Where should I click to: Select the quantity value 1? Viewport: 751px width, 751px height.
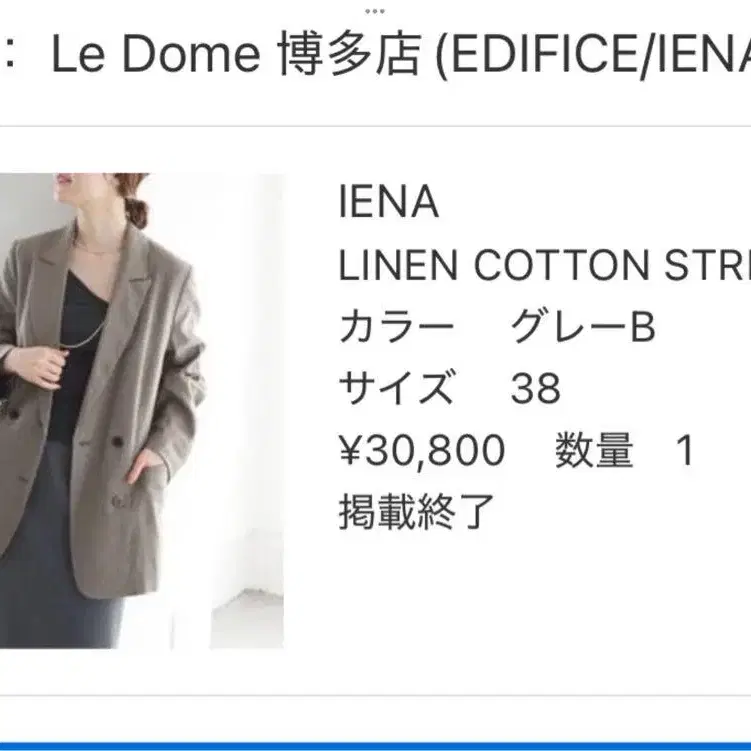685,450
